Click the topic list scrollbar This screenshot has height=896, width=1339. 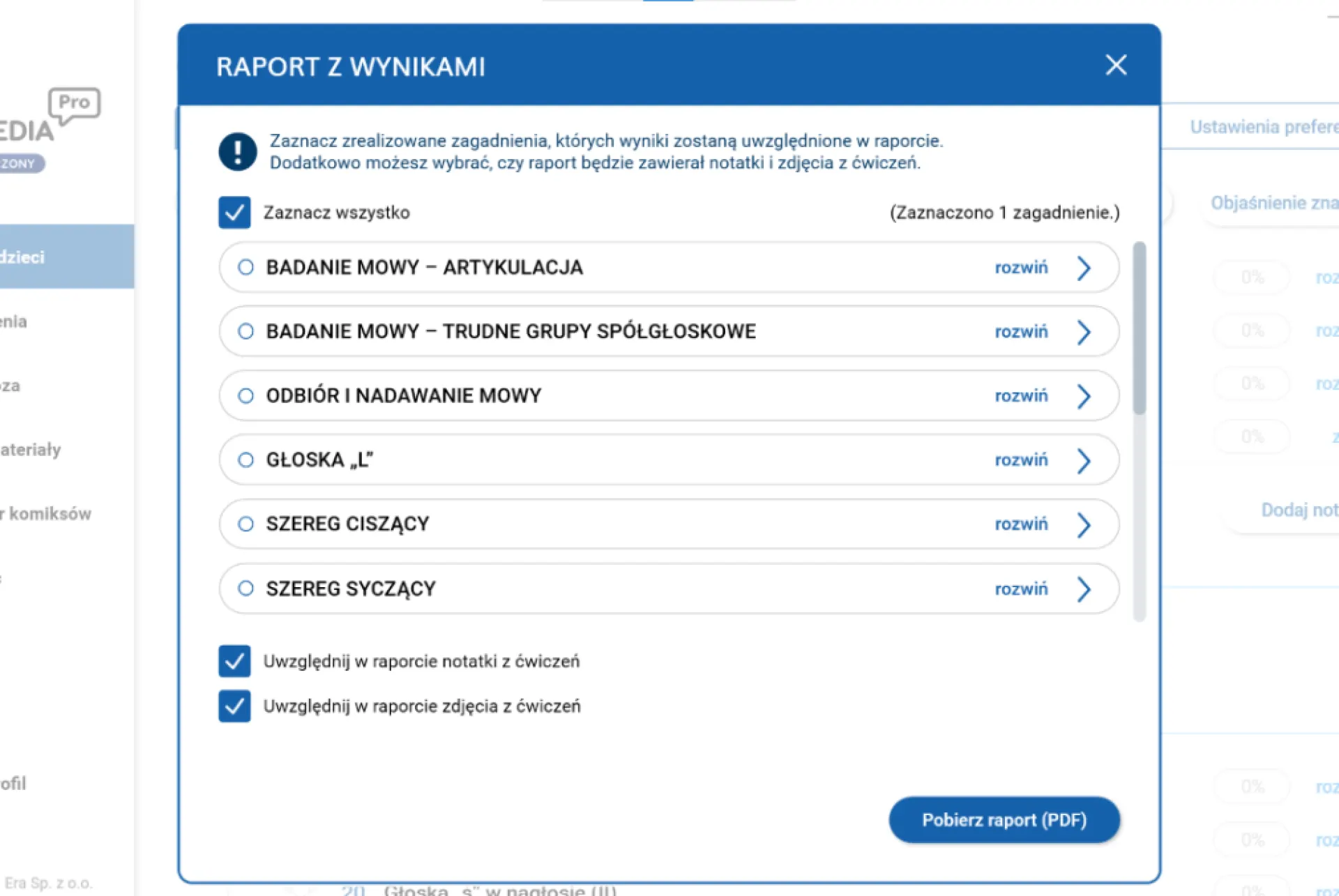tap(1139, 328)
